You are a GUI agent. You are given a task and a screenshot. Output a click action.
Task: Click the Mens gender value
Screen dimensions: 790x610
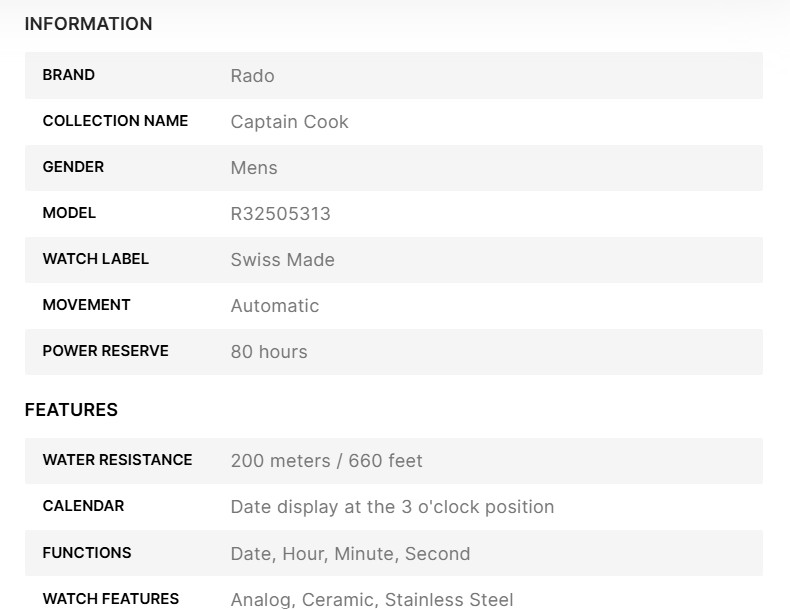tap(254, 168)
